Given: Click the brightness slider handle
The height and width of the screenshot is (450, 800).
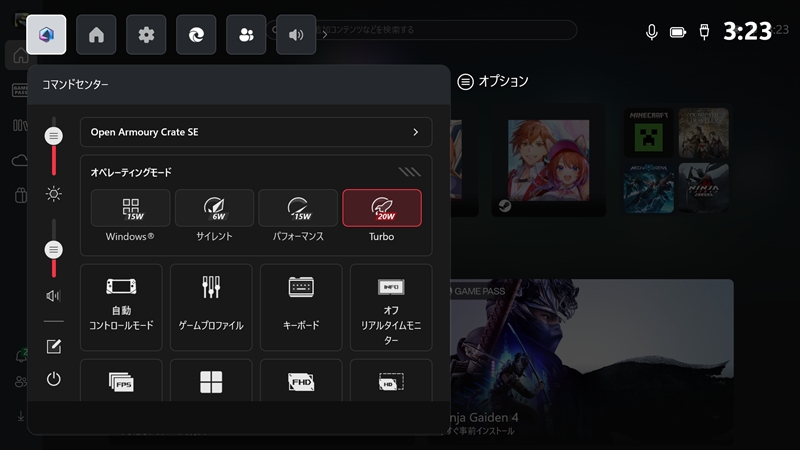Looking at the screenshot, I should click(x=54, y=135).
